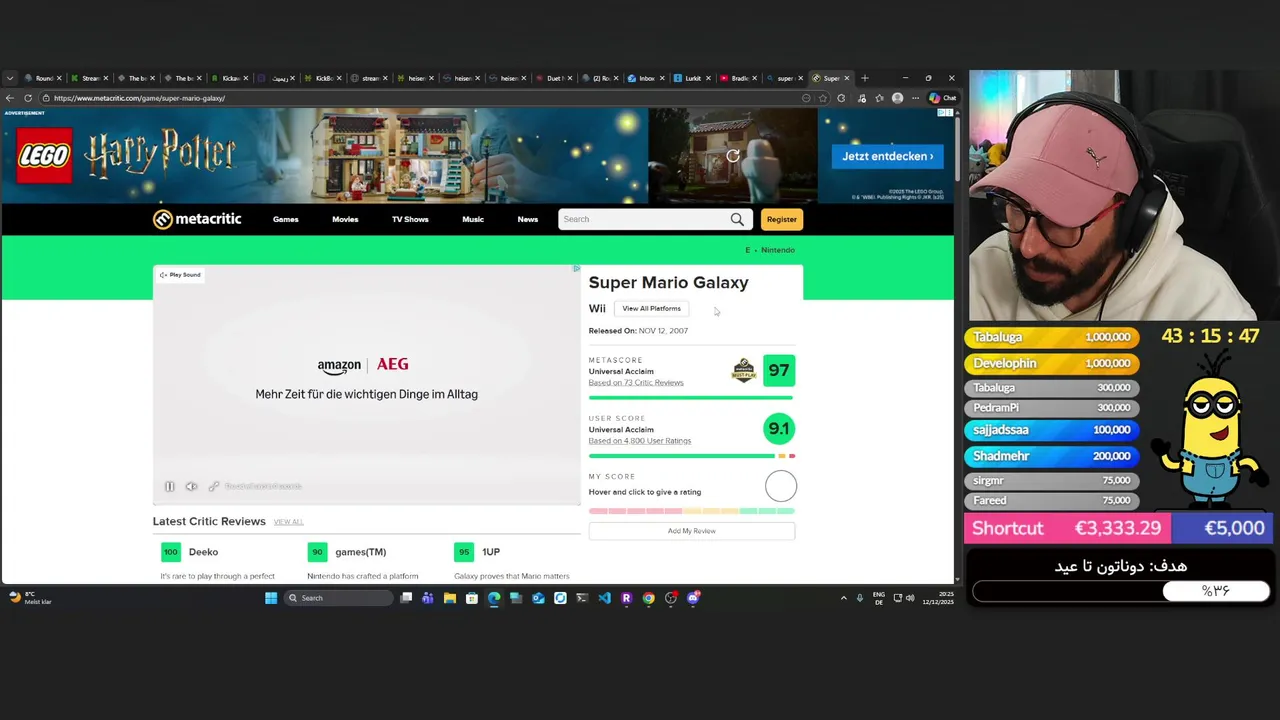Open Google Chrome from taskbar
The image size is (1280, 720).
coord(648,598)
